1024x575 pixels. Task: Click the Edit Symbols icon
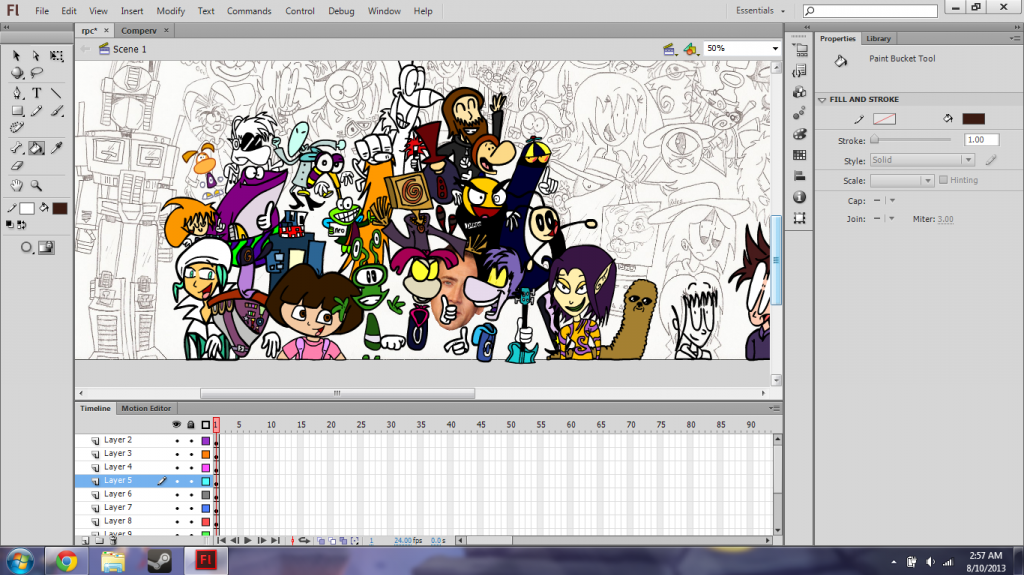tap(691, 49)
